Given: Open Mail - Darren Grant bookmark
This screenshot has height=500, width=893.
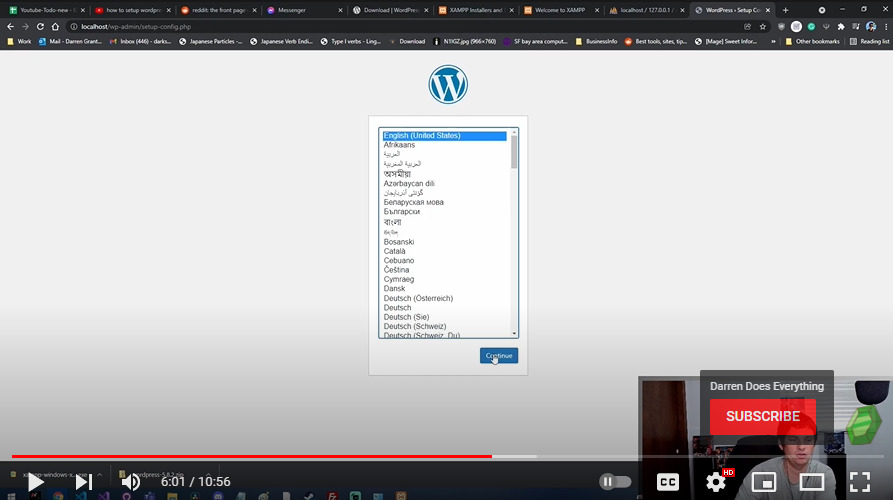Looking at the screenshot, I should pyautogui.click(x=70, y=42).
